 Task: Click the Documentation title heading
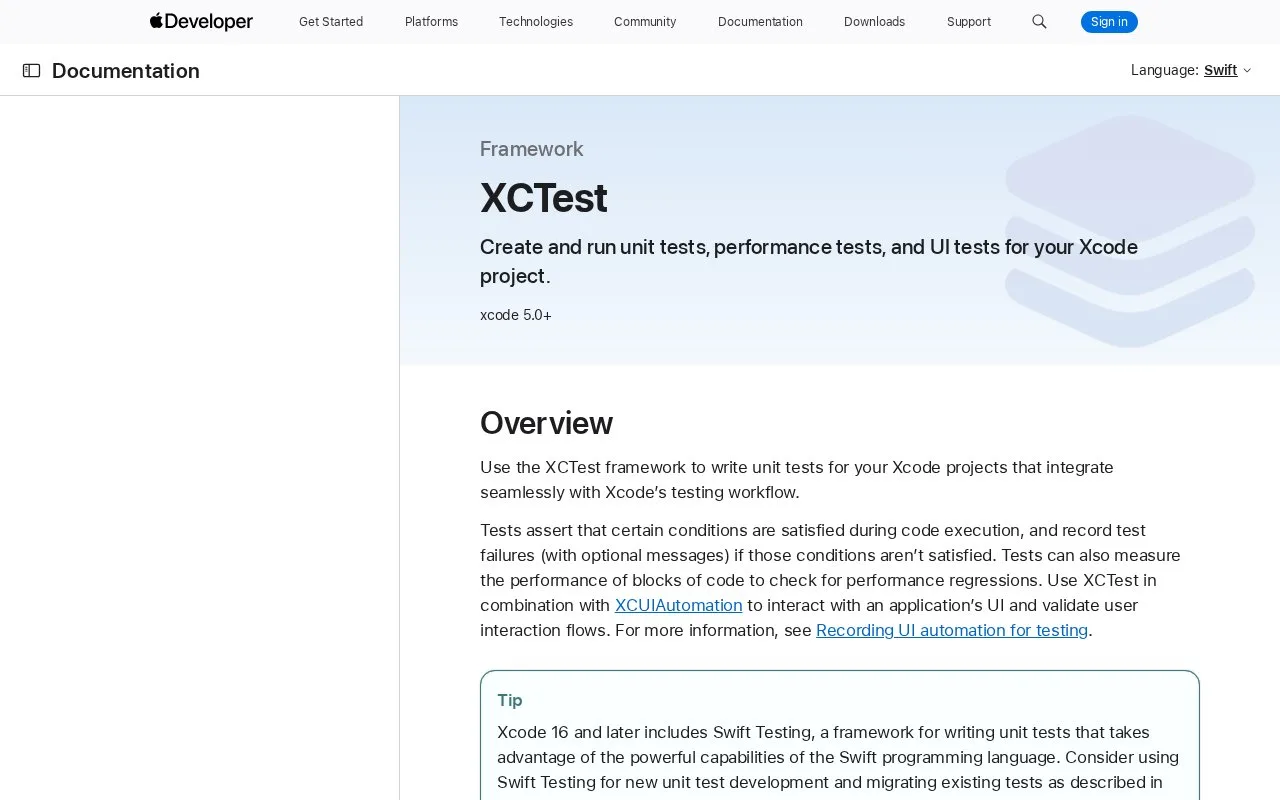click(x=126, y=70)
